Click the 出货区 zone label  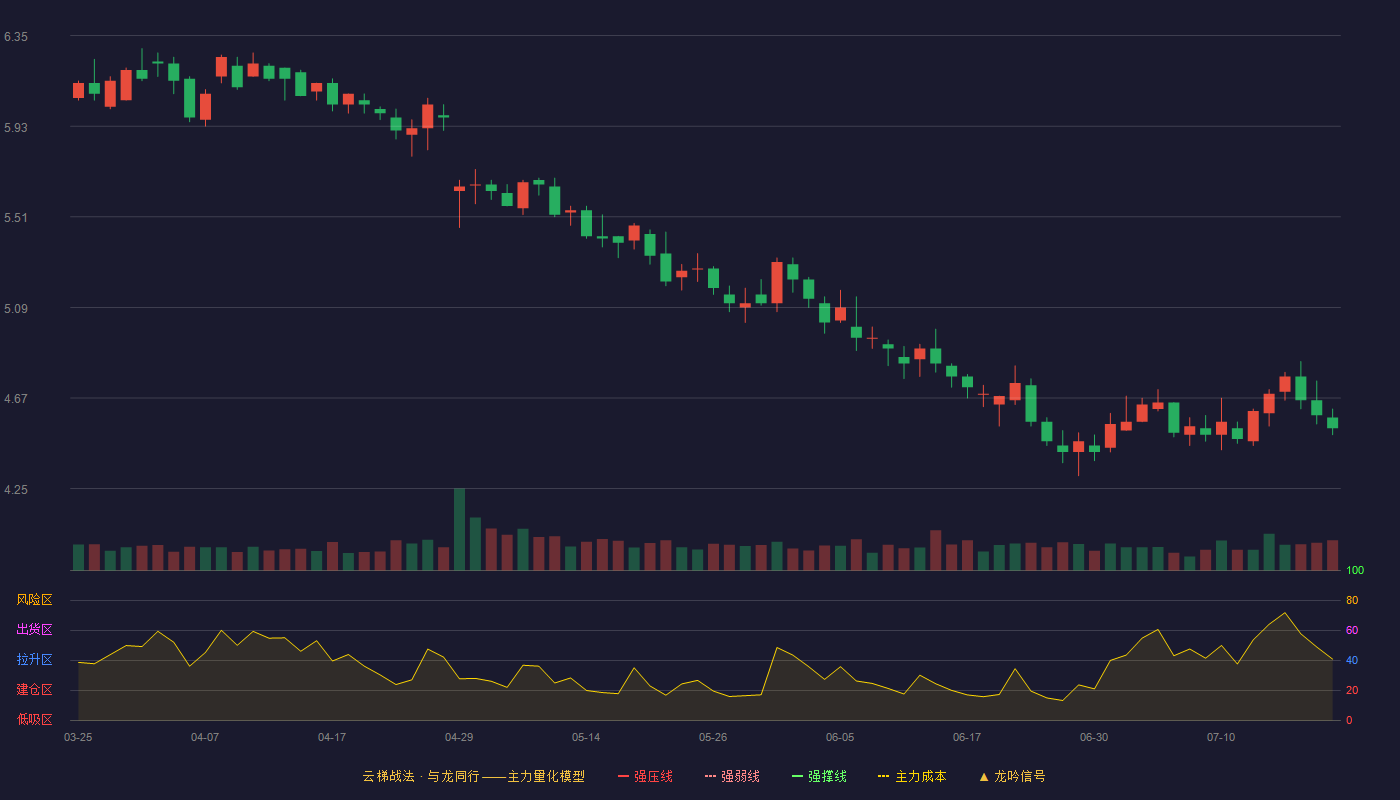tap(34, 630)
